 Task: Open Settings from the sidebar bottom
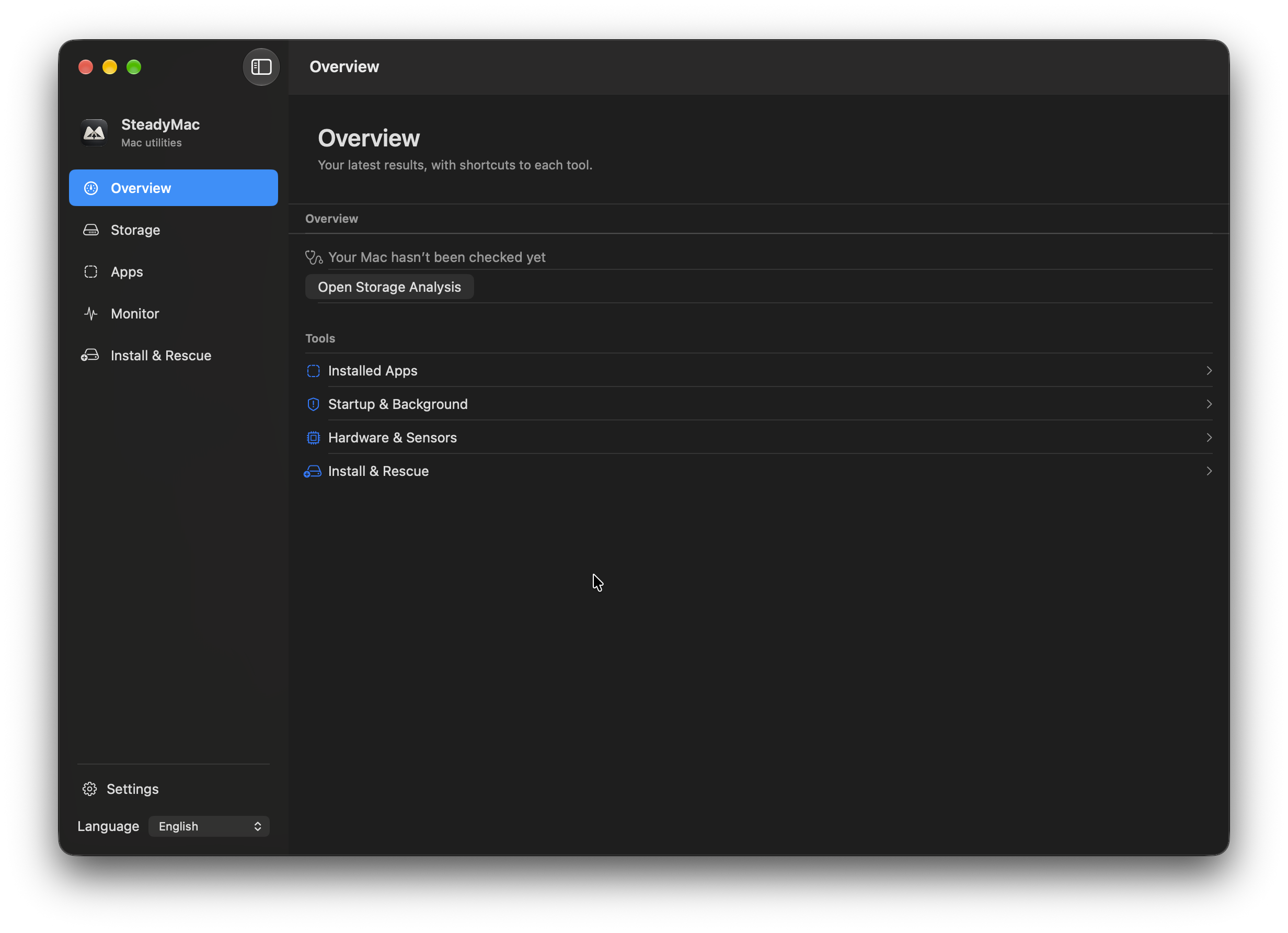(173, 789)
